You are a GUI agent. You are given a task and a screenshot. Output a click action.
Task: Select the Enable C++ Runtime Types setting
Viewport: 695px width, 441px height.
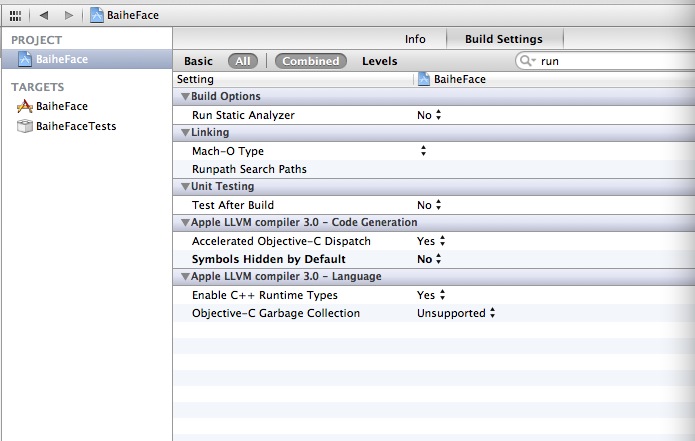[265, 295]
